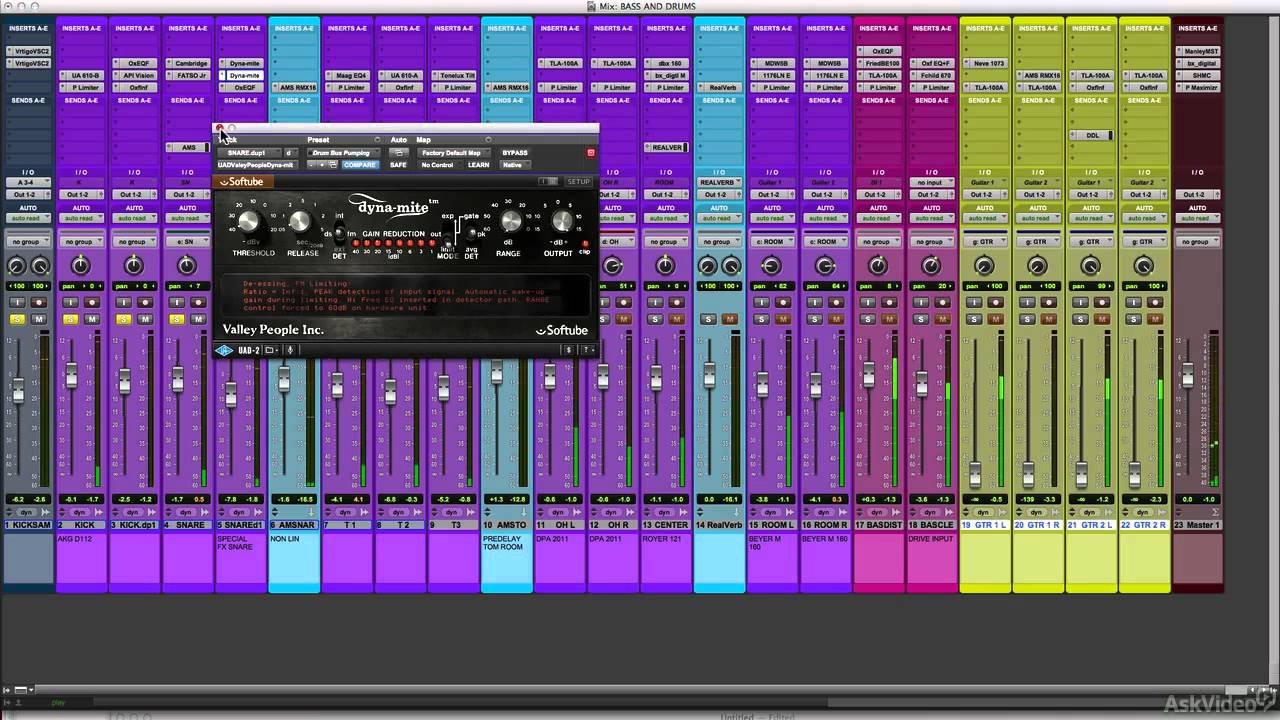Adjust the Output knob on dyna-mite
The image size is (1280, 720).
click(x=561, y=221)
